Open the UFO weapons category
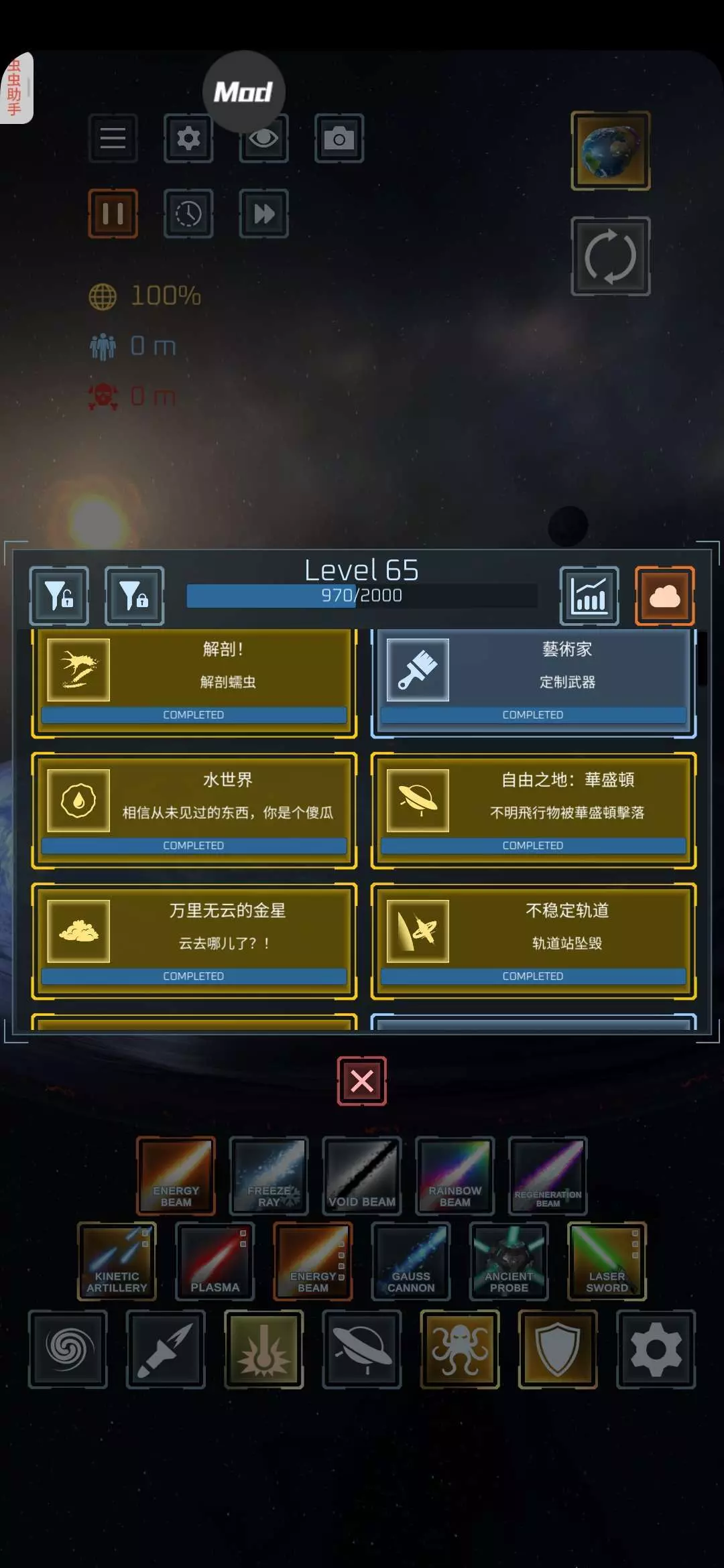The width and height of the screenshot is (724, 1568). point(362,1349)
